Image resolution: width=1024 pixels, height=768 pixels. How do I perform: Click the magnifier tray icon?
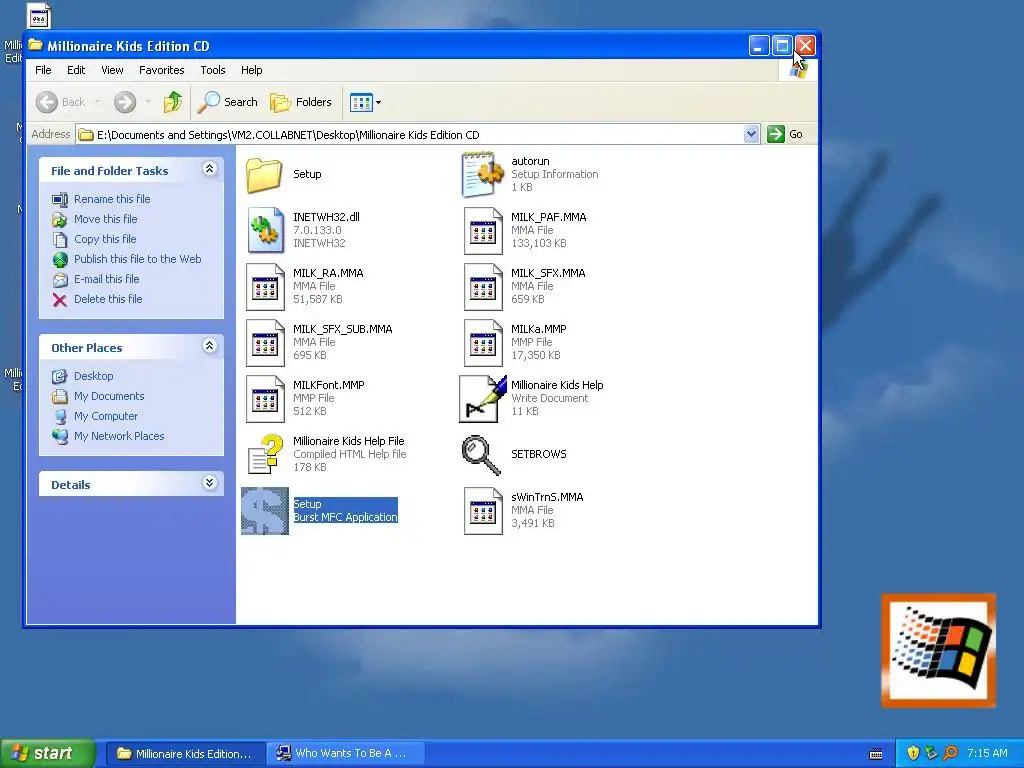coord(950,754)
